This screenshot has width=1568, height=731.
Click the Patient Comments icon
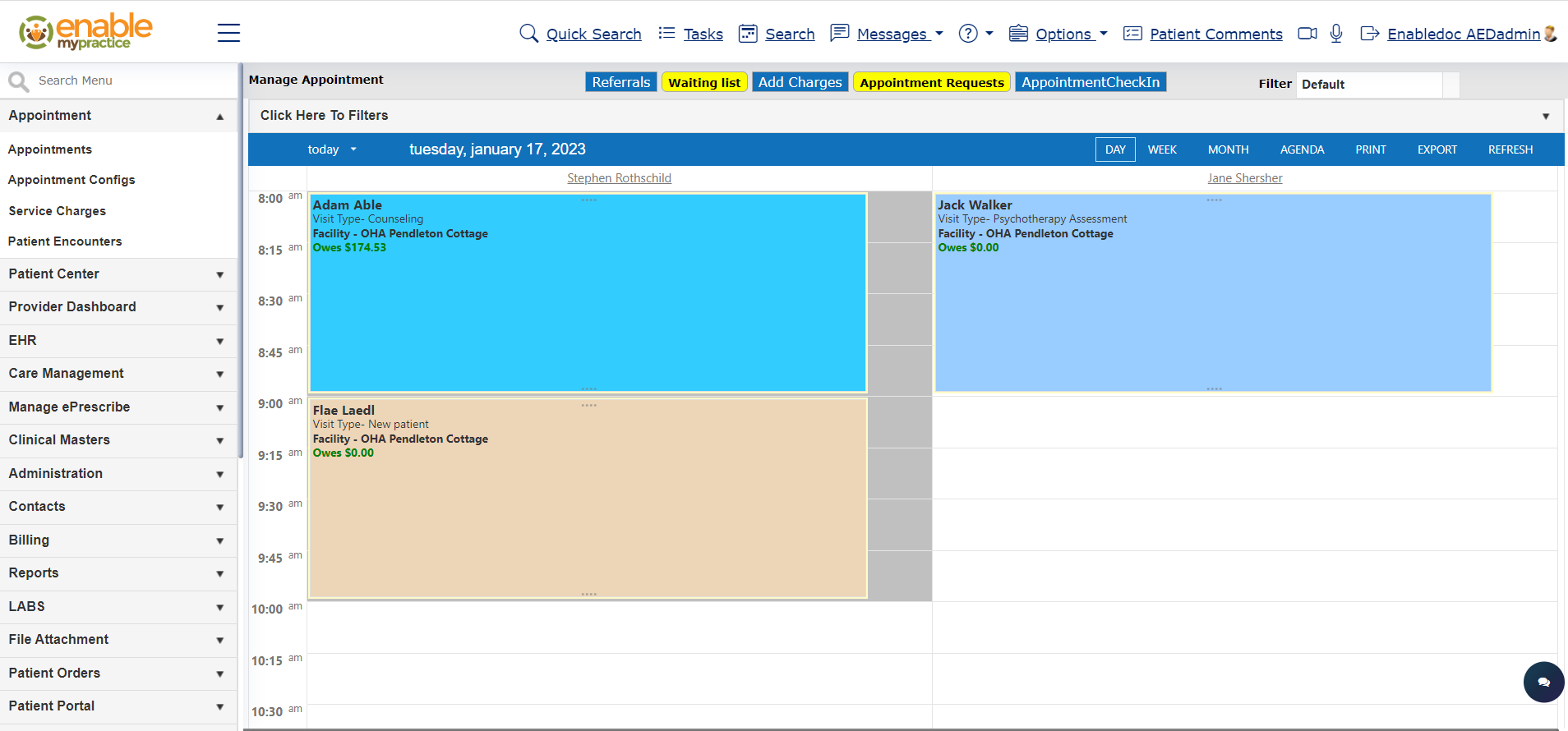[x=1132, y=34]
